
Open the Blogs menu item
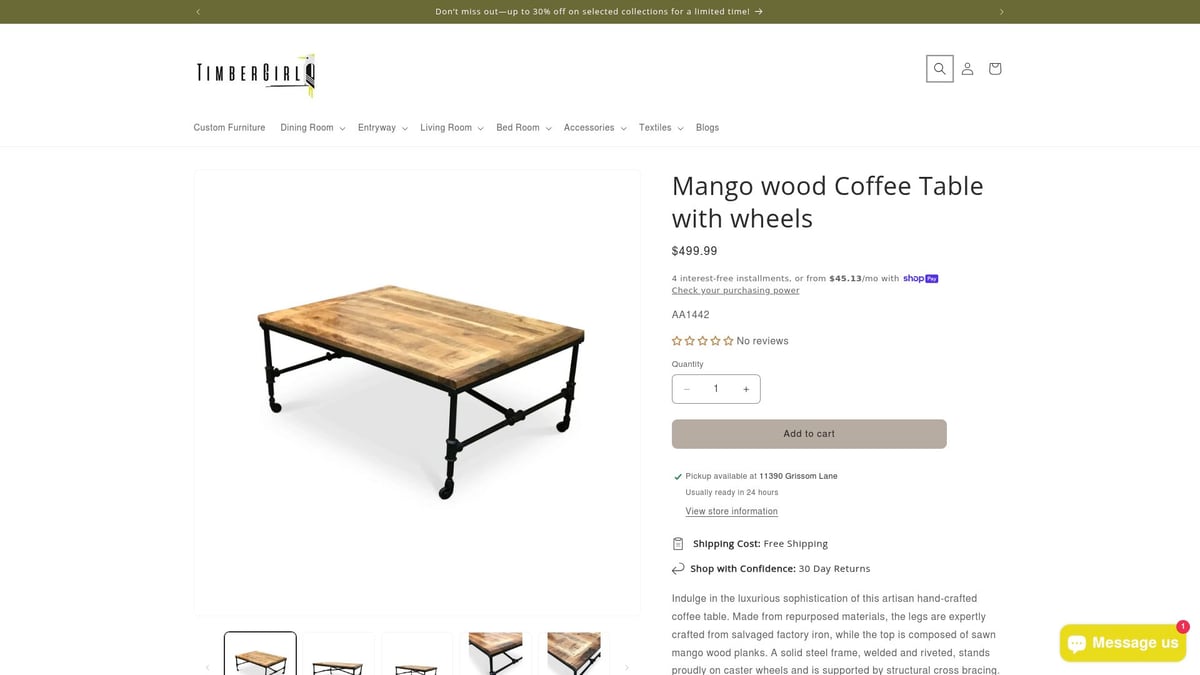707,128
